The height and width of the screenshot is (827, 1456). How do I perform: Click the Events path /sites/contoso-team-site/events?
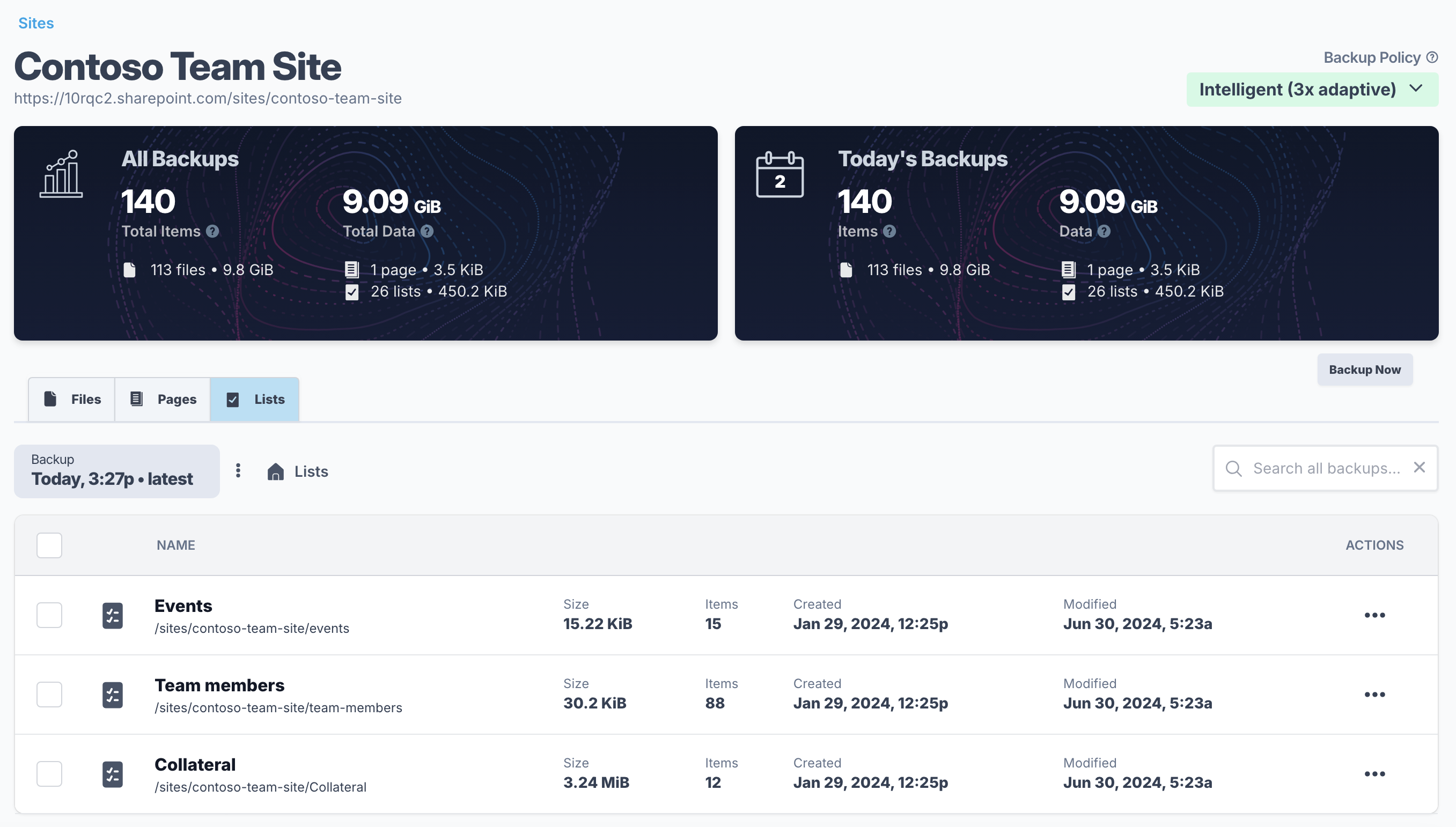pyautogui.click(x=252, y=629)
